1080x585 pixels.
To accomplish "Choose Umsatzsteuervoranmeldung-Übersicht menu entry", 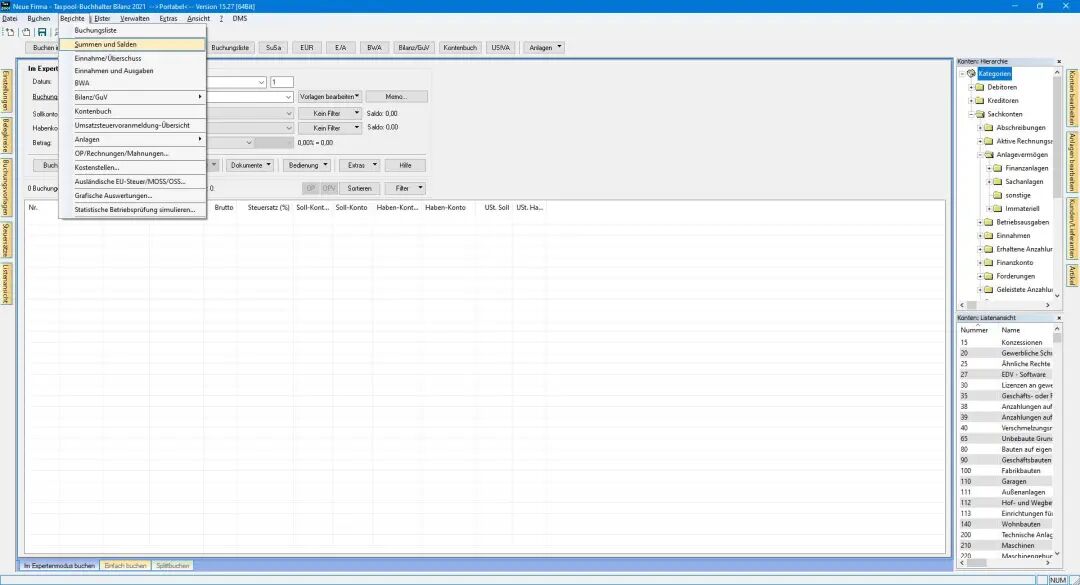I will click(x=132, y=125).
